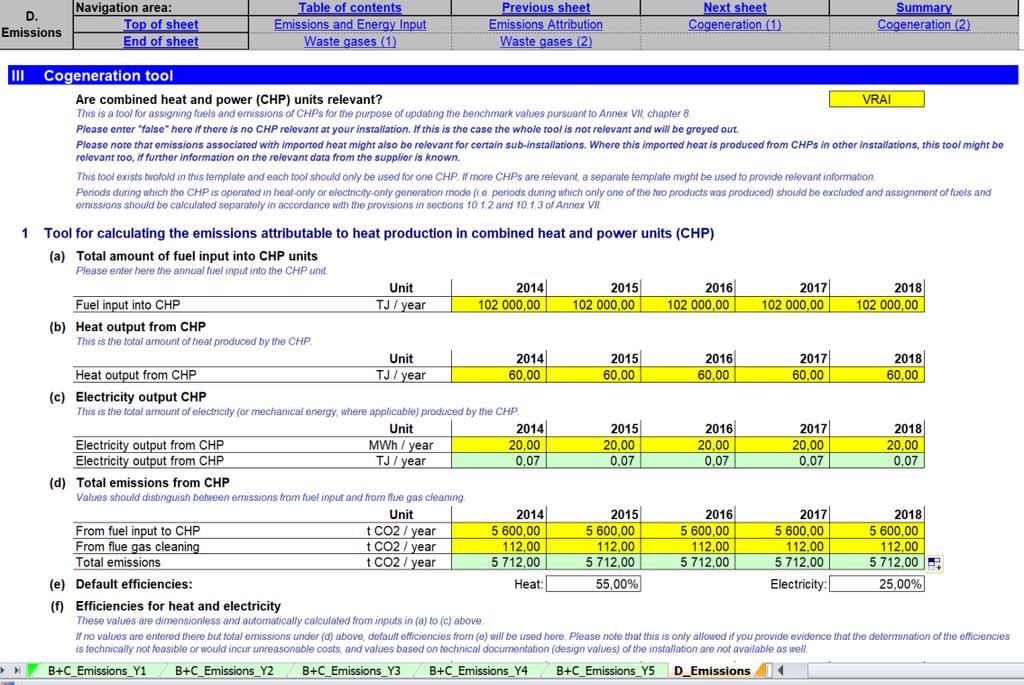Select 2015 Electricity output MWh cell
The width and height of the screenshot is (1024, 685).
tap(594, 445)
